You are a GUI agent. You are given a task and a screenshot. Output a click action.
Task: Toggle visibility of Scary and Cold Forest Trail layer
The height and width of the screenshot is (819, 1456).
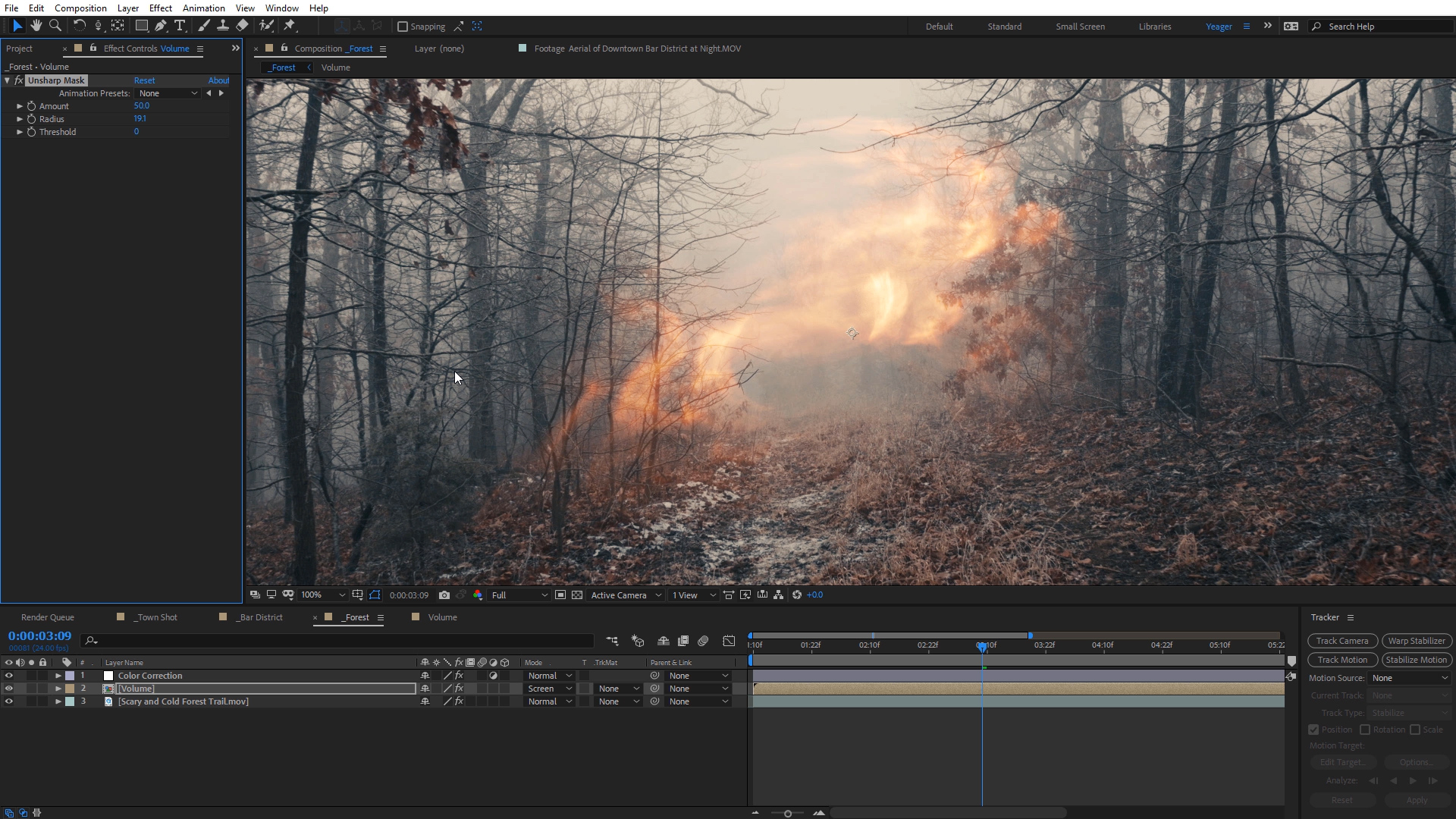[x=9, y=701]
